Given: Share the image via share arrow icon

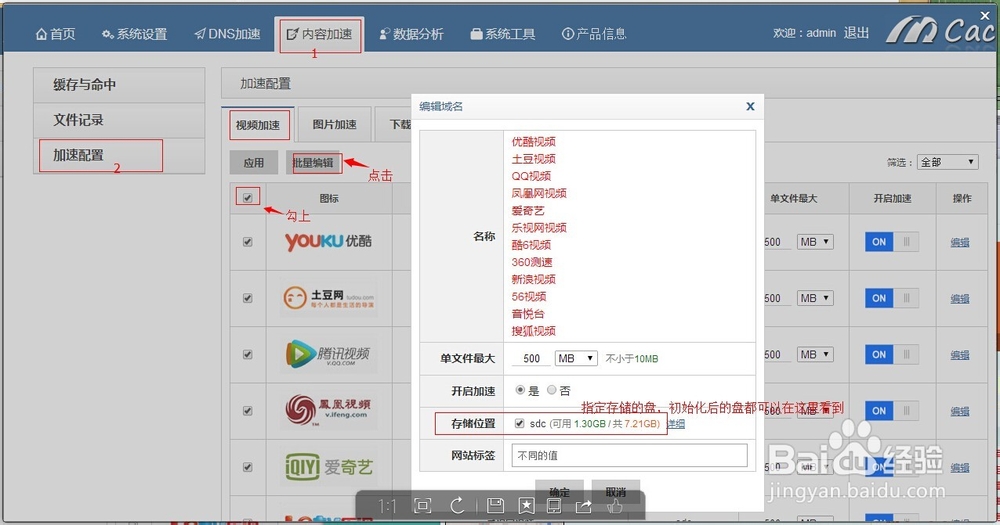Looking at the screenshot, I should pos(584,507).
